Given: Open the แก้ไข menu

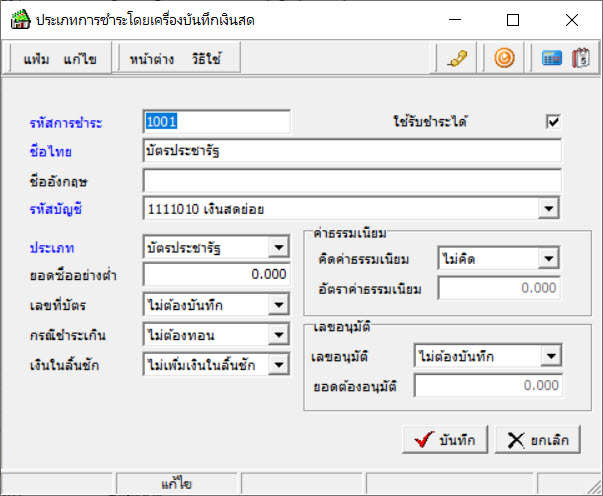Looking at the screenshot, I should pos(80,59).
